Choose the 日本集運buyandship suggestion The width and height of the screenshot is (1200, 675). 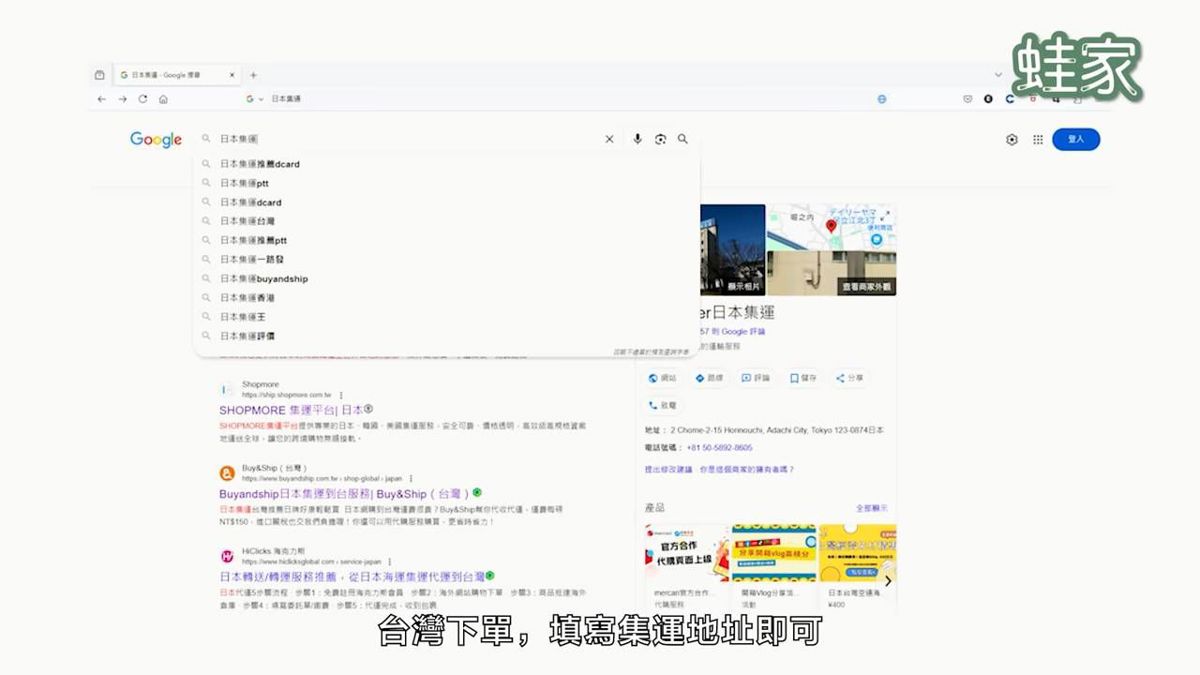point(264,279)
